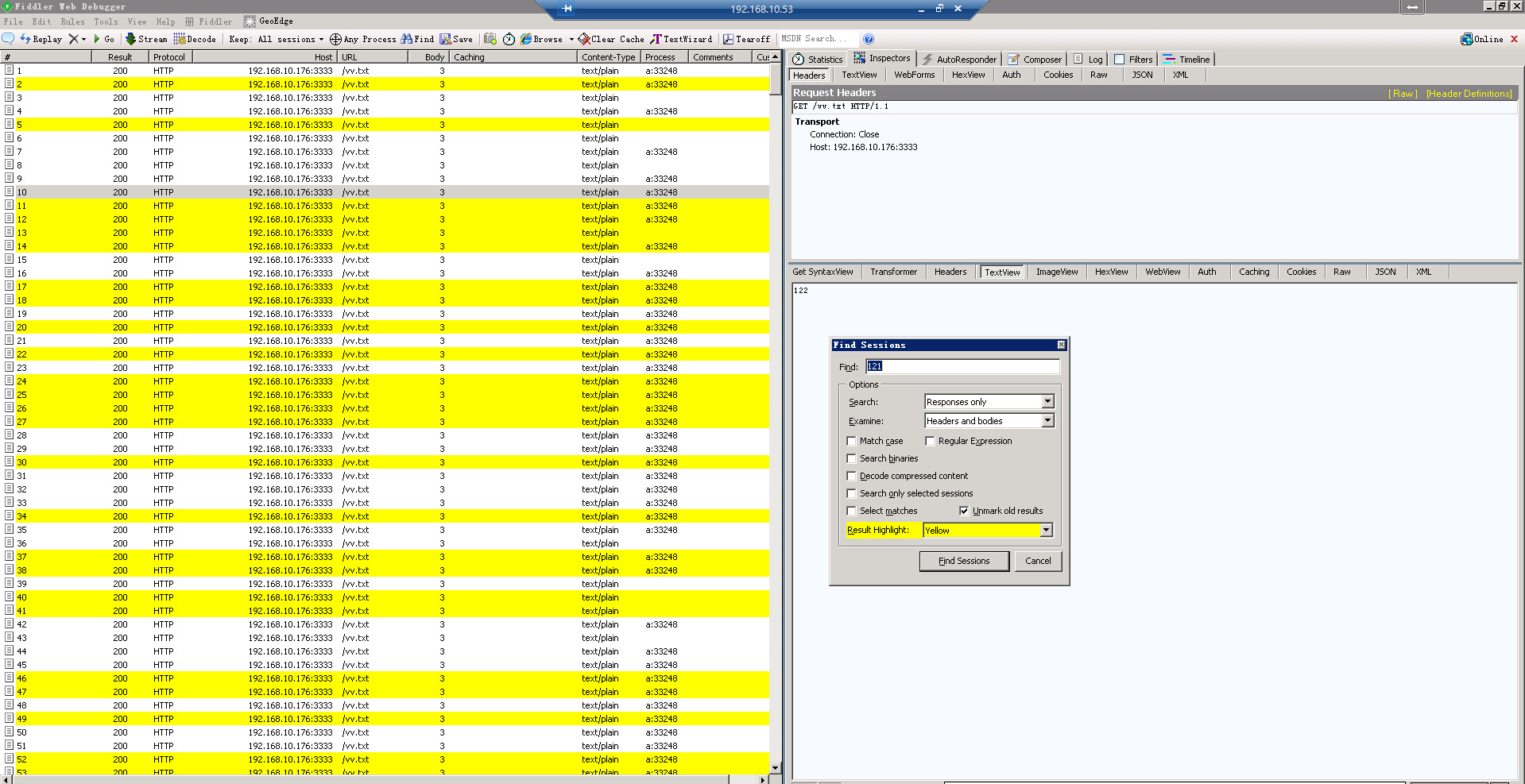Screen dimensions: 1525x784
Task: Open Find from the toolbar binoculars
Action: (418, 39)
